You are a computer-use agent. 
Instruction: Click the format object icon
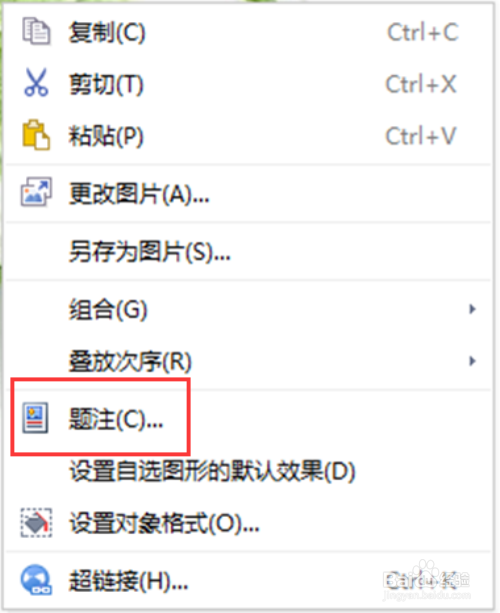(36, 523)
